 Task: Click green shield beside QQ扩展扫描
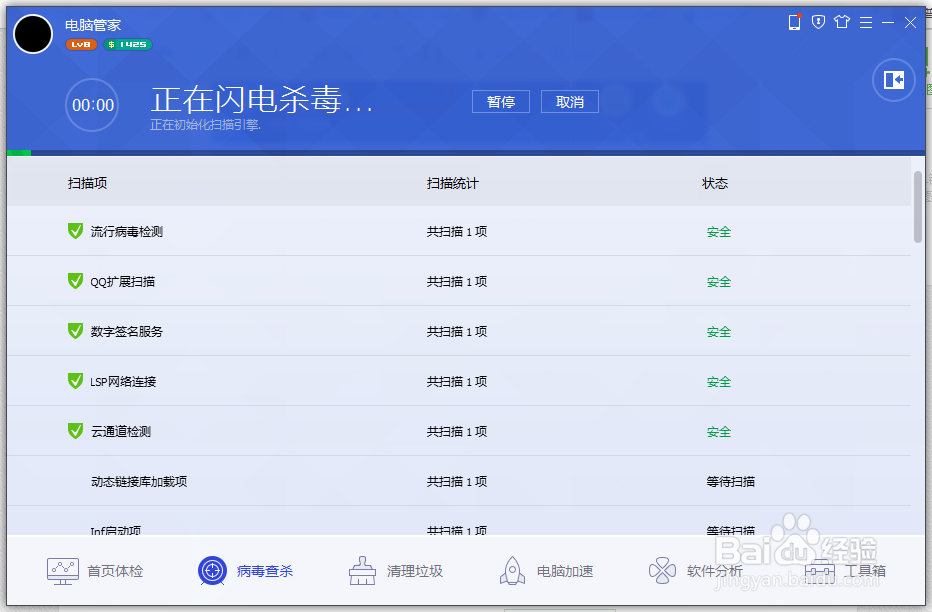coord(75,280)
